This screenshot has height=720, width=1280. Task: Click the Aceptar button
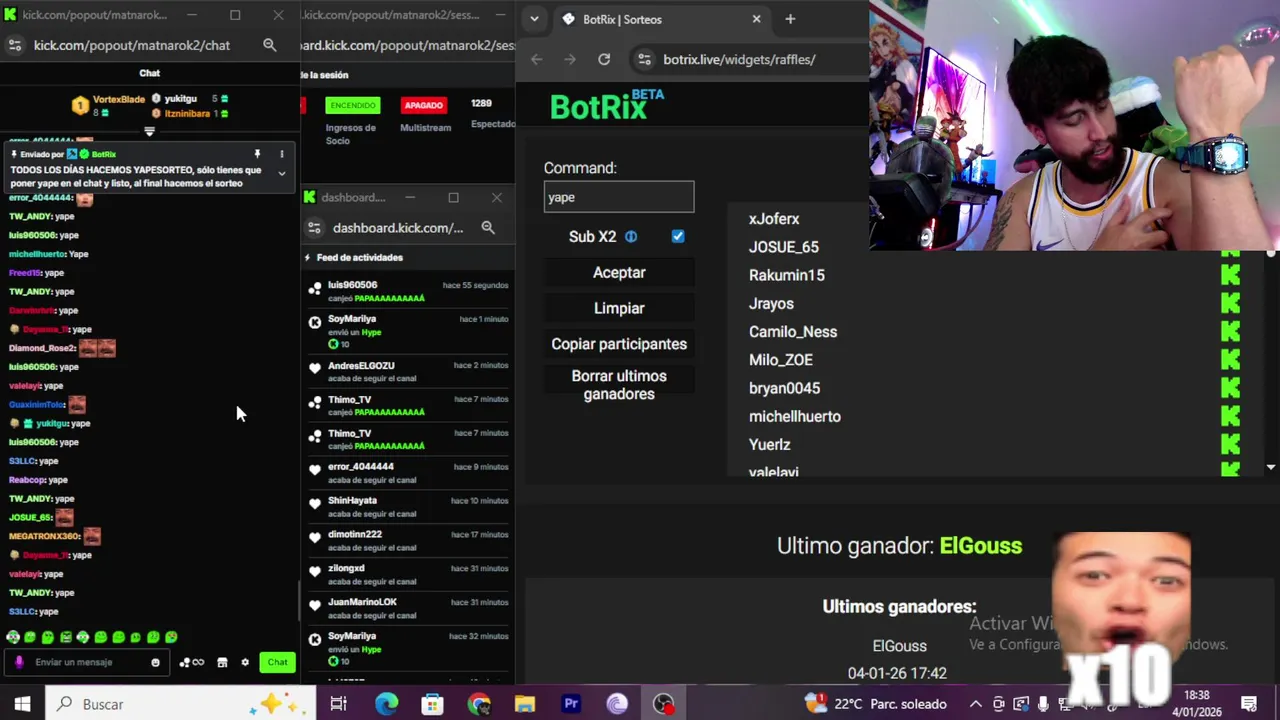tap(619, 273)
